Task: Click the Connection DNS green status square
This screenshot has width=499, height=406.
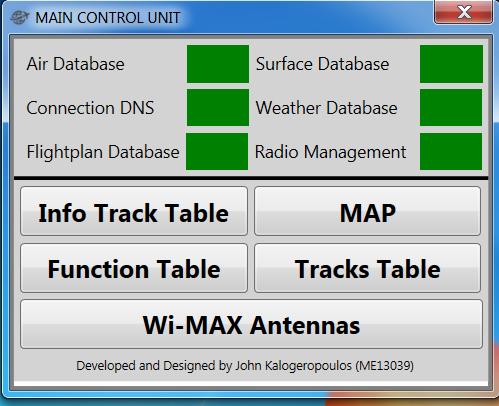Action: (218, 107)
